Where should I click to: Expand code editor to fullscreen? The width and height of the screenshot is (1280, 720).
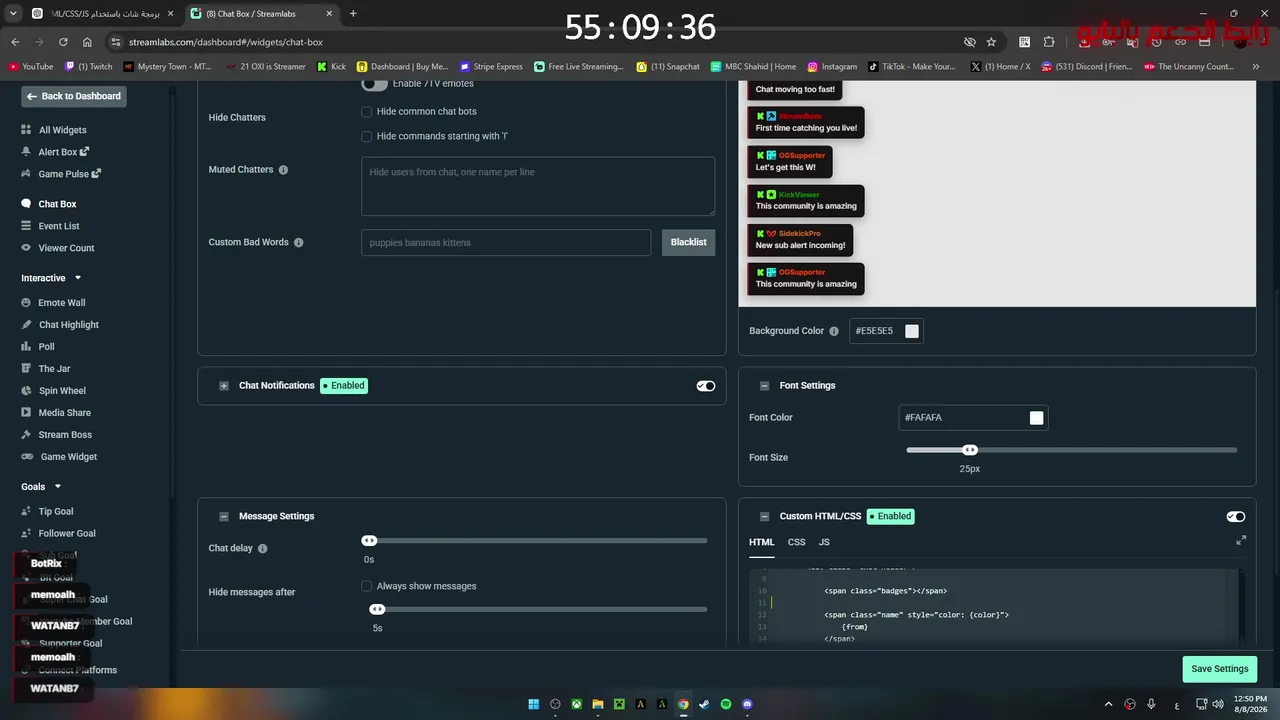[1241, 540]
